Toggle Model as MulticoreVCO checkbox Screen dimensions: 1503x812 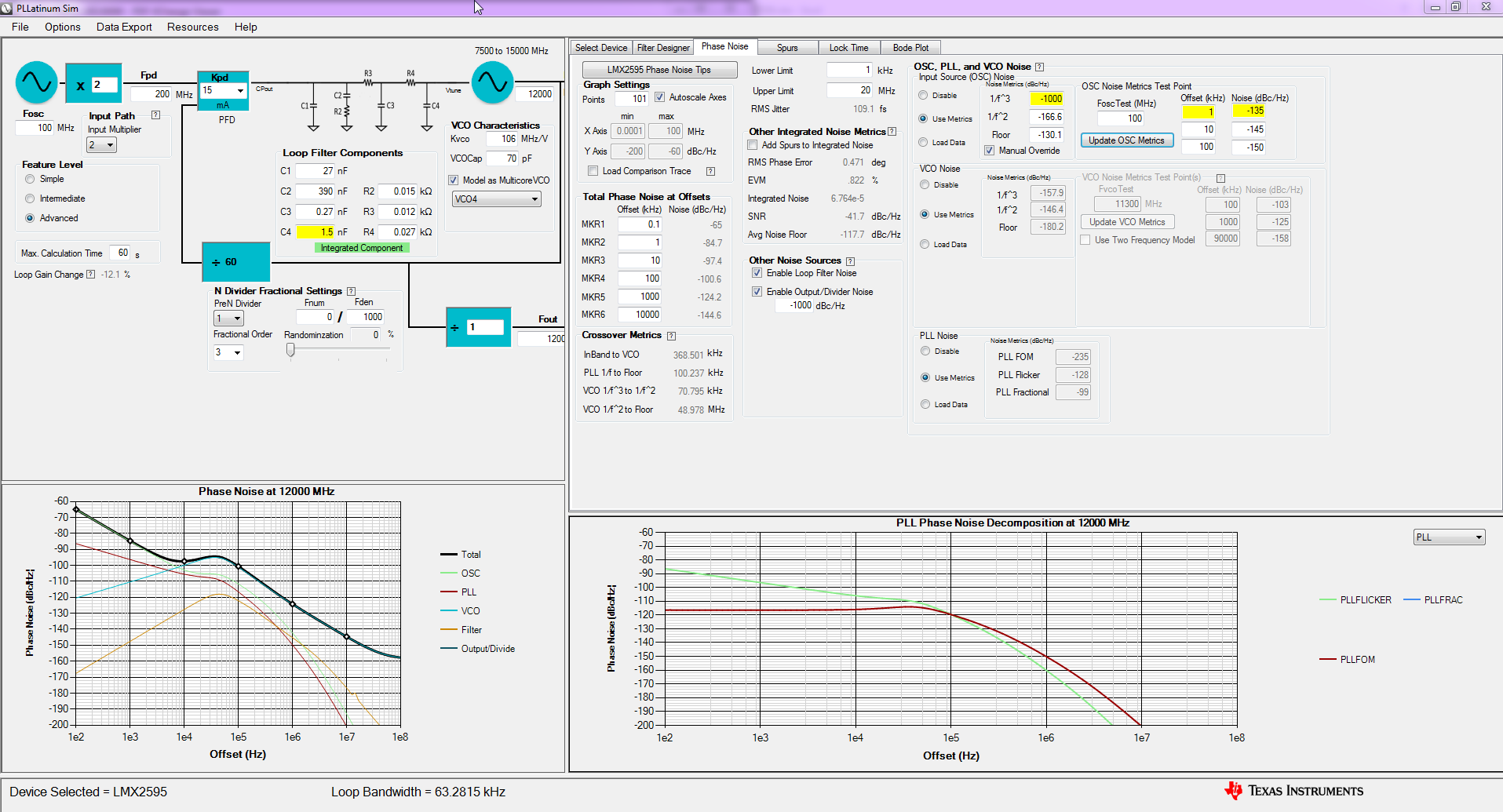(454, 180)
